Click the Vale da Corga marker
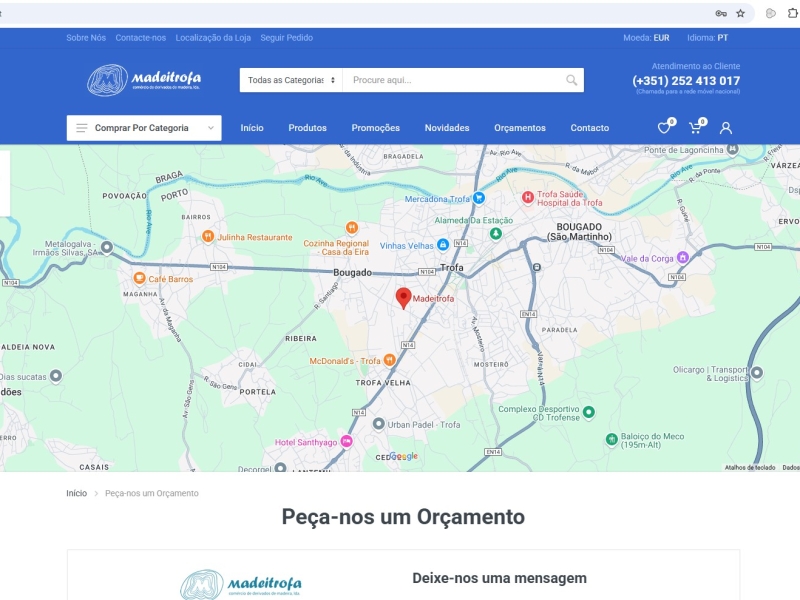Viewport: 800px width, 600px height. 683,257
